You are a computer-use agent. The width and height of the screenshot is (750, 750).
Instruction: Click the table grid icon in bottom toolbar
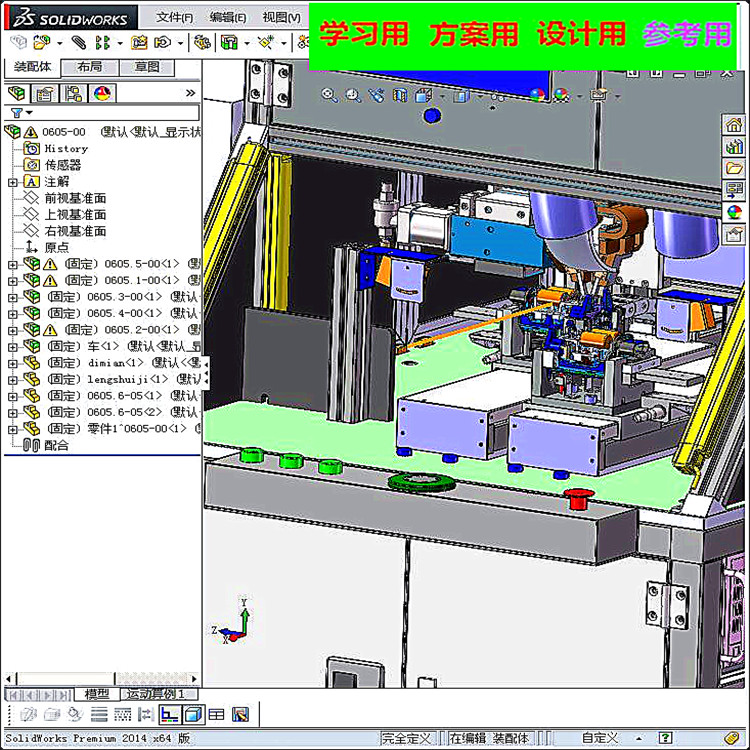216,715
